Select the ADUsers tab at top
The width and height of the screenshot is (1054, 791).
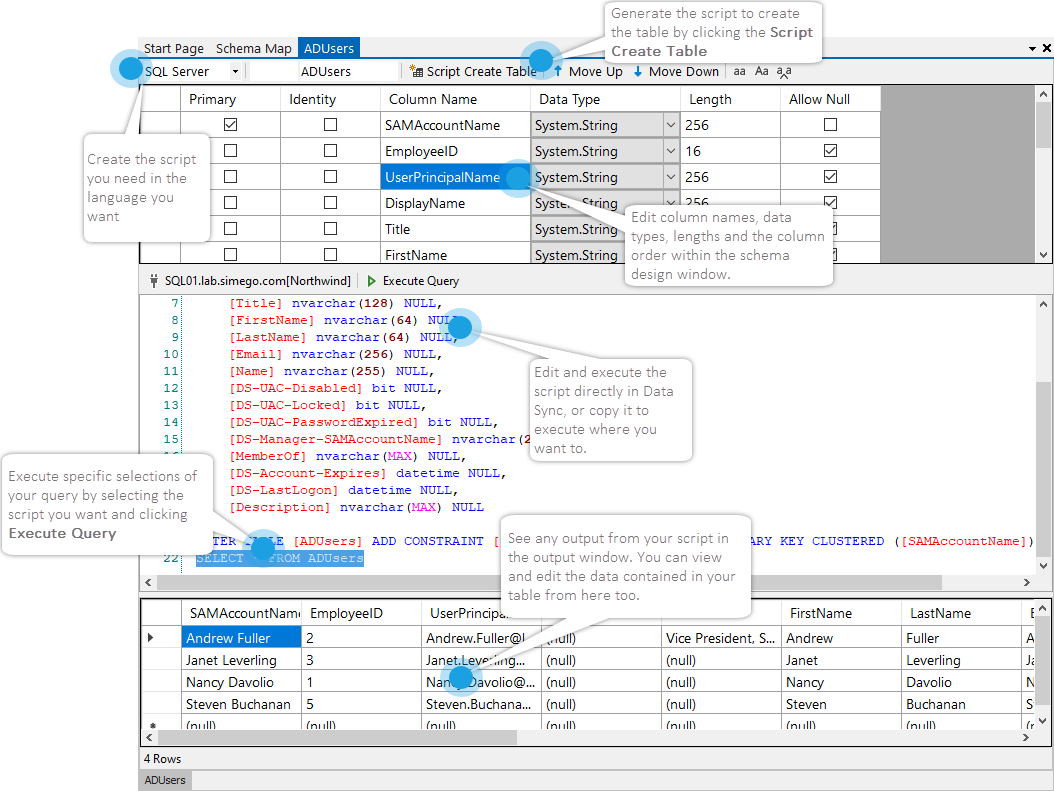329,48
